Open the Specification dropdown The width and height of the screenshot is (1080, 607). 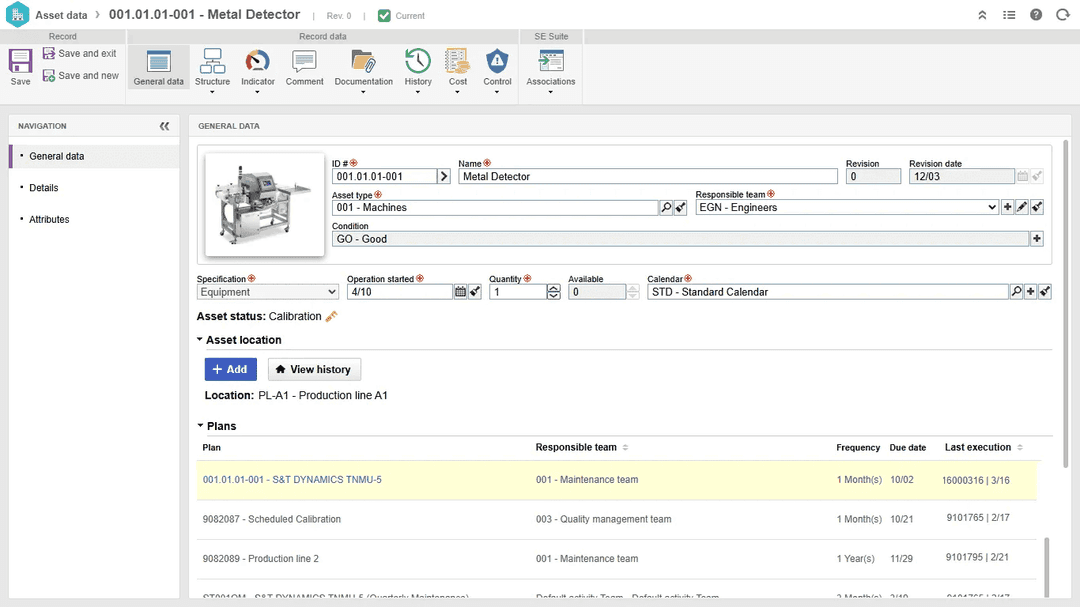pyautogui.click(x=268, y=292)
